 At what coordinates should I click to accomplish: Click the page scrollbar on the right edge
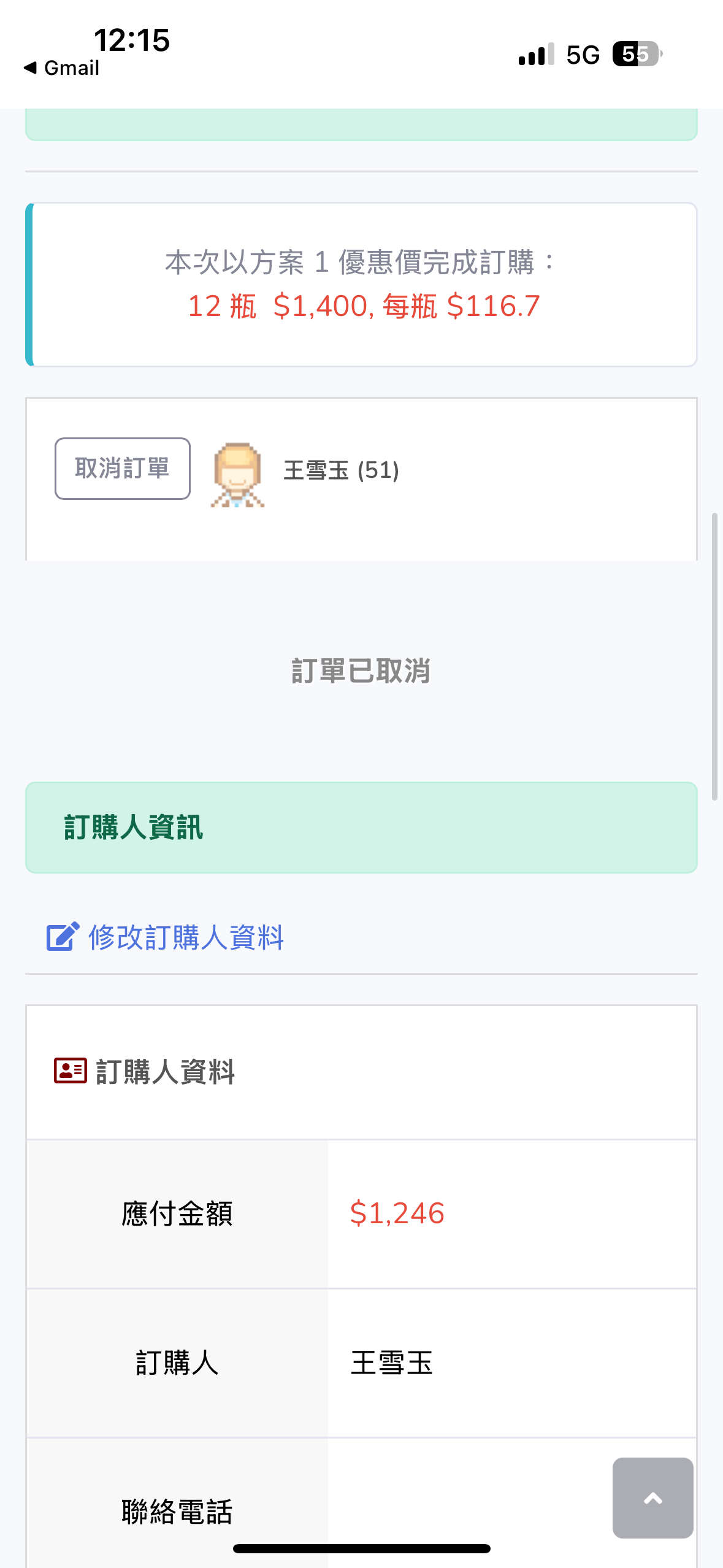click(x=714, y=656)
